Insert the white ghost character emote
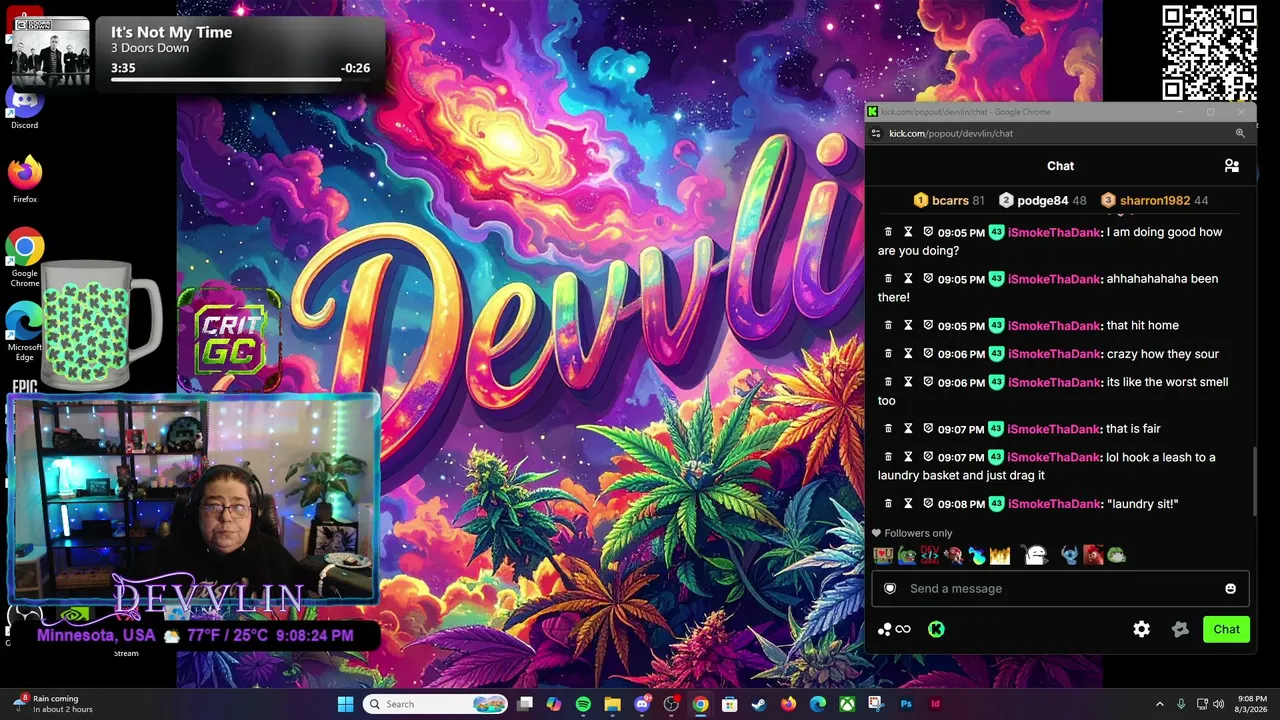The height and width of the screenshot is (720, 1280). click(1036, 555)
